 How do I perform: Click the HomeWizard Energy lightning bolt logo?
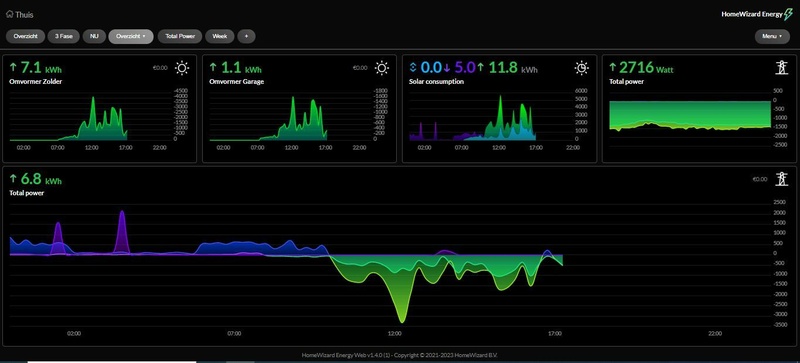(x=788, y=14)
